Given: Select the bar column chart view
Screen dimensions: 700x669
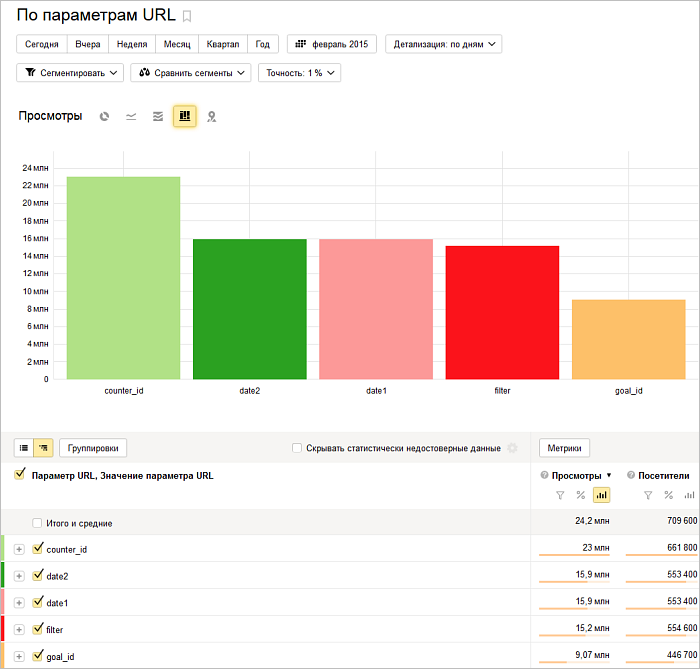Looking at the screenshot, I should click(x=184, y=116).
